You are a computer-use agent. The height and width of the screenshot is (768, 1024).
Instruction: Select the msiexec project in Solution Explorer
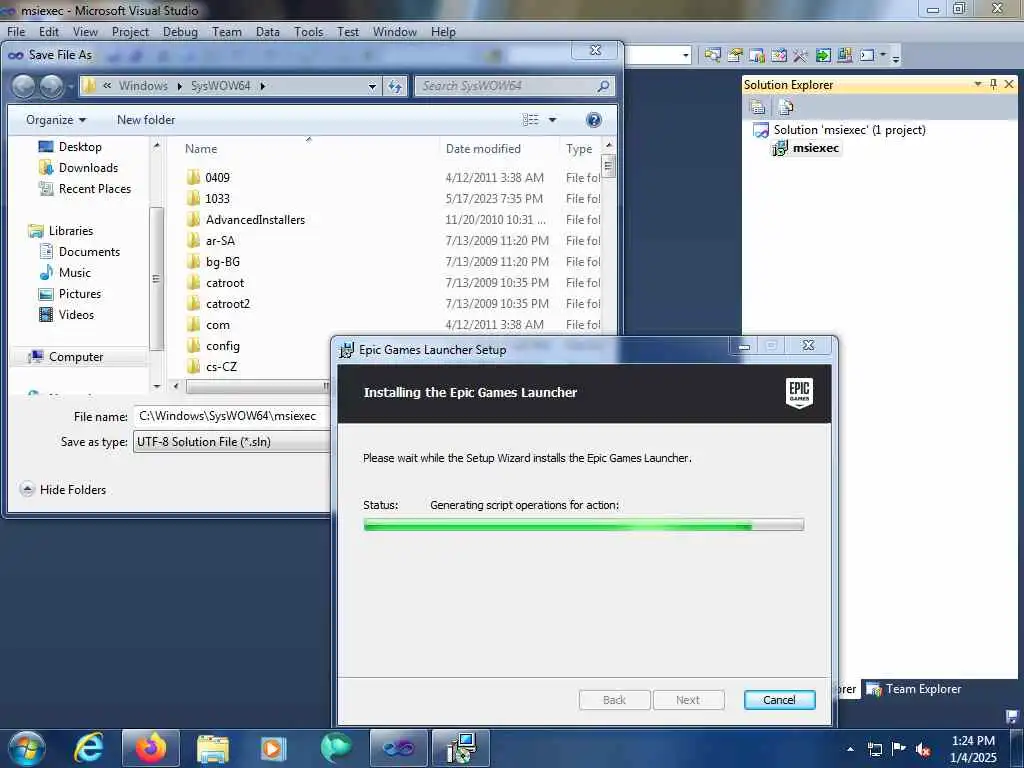[x=815, y=148]
